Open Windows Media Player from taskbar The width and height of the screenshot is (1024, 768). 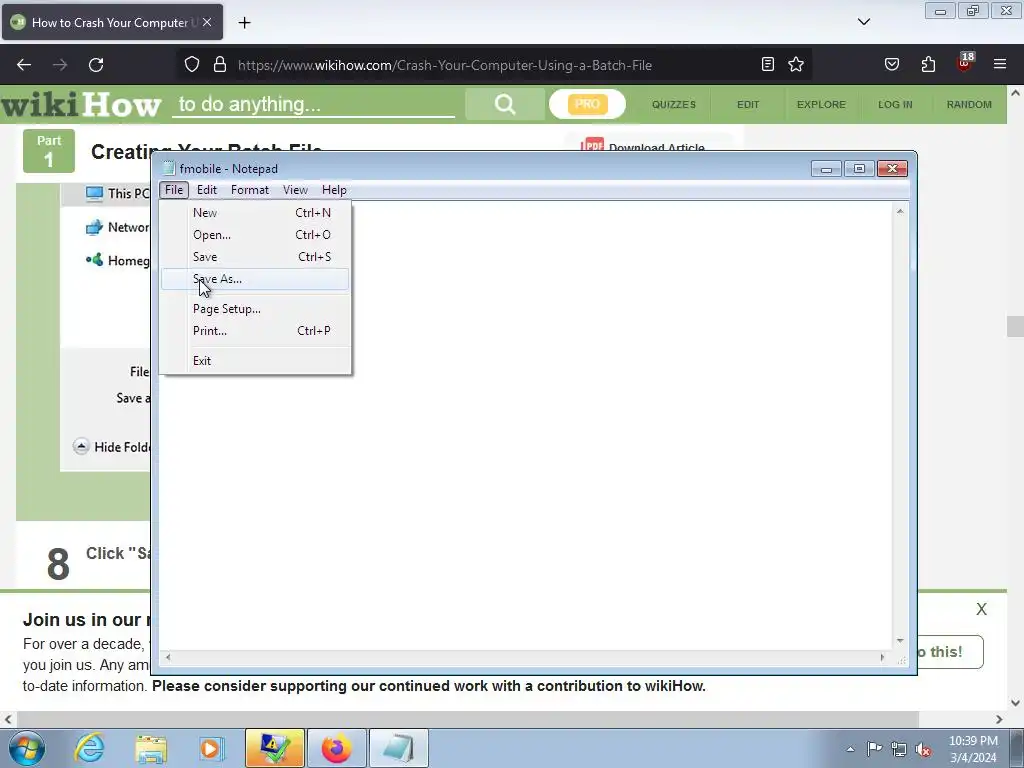coord(211,748)
